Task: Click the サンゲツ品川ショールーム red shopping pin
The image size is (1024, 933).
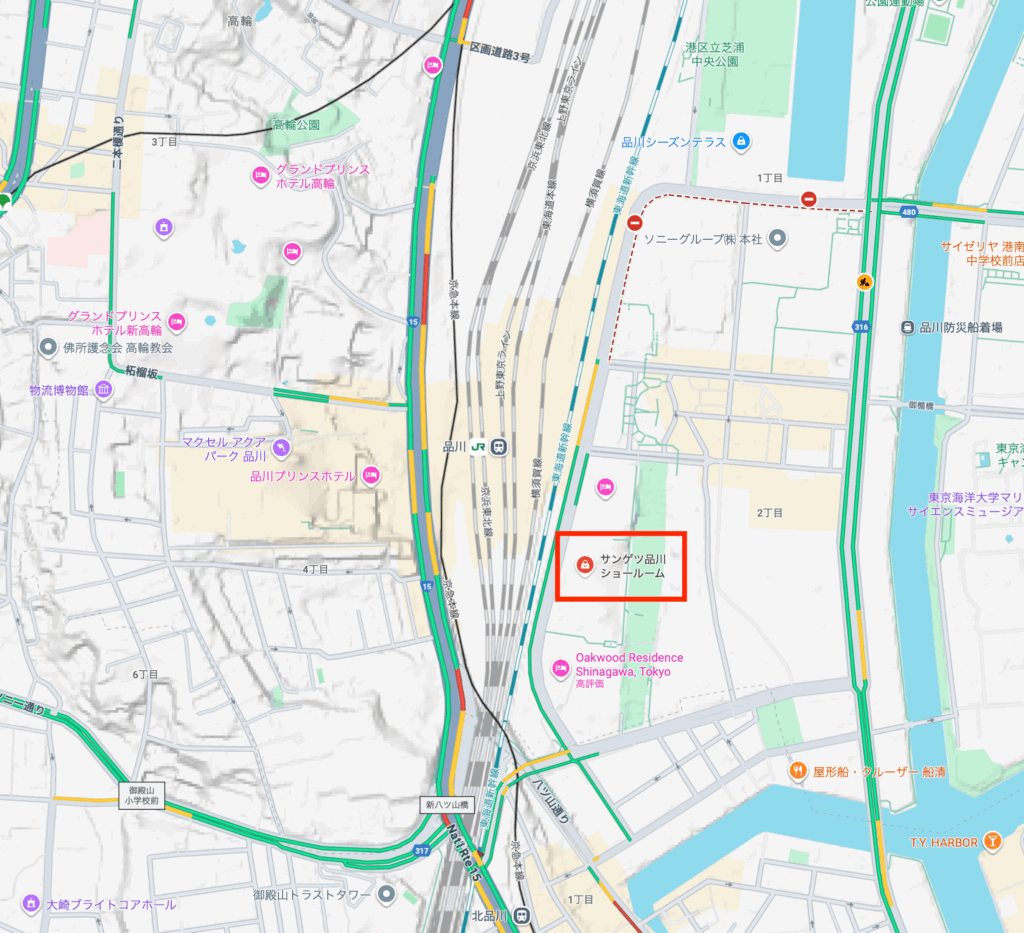Action: click(x=584, y=564)
